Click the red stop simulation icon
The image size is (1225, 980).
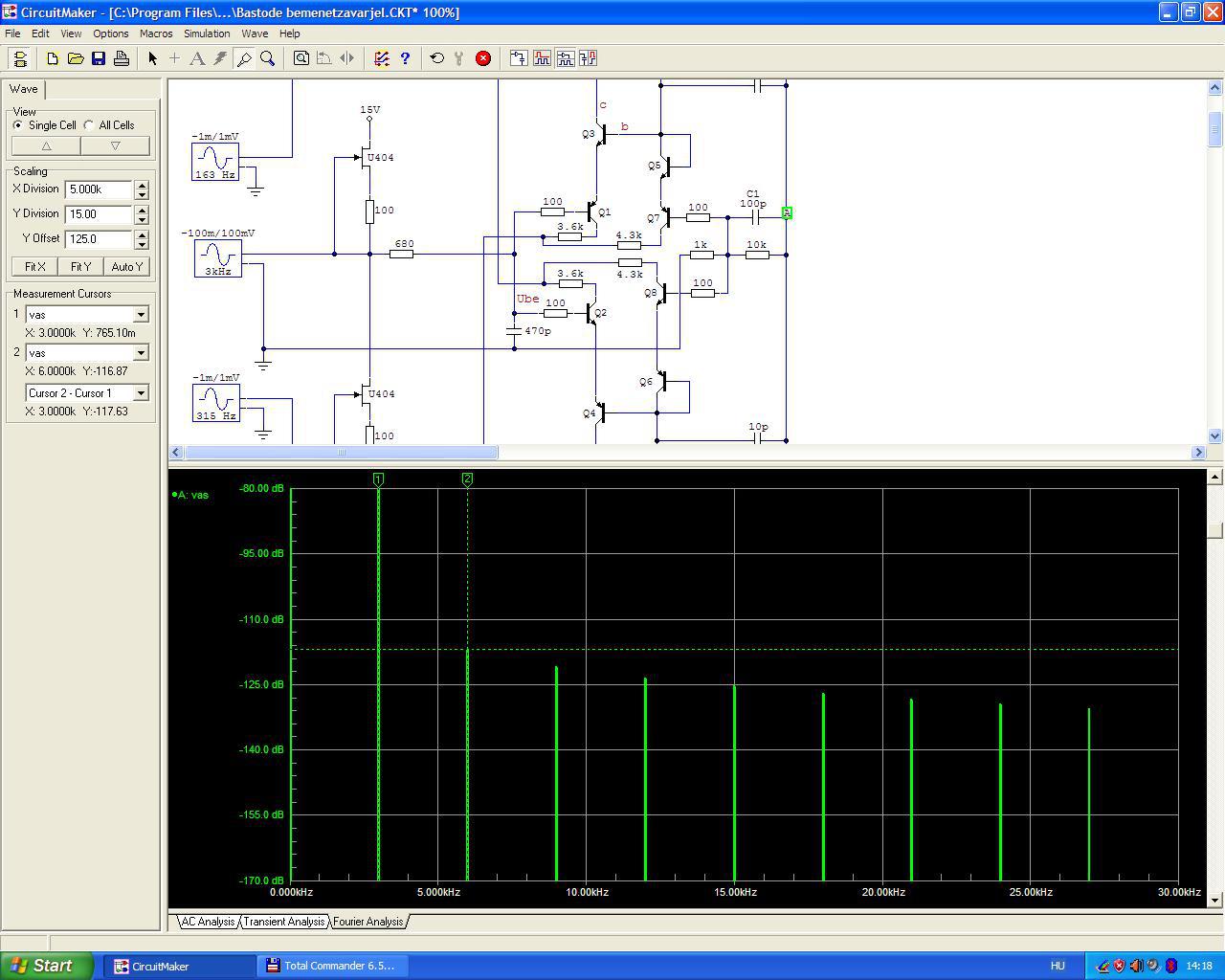(x=483, y=58)
